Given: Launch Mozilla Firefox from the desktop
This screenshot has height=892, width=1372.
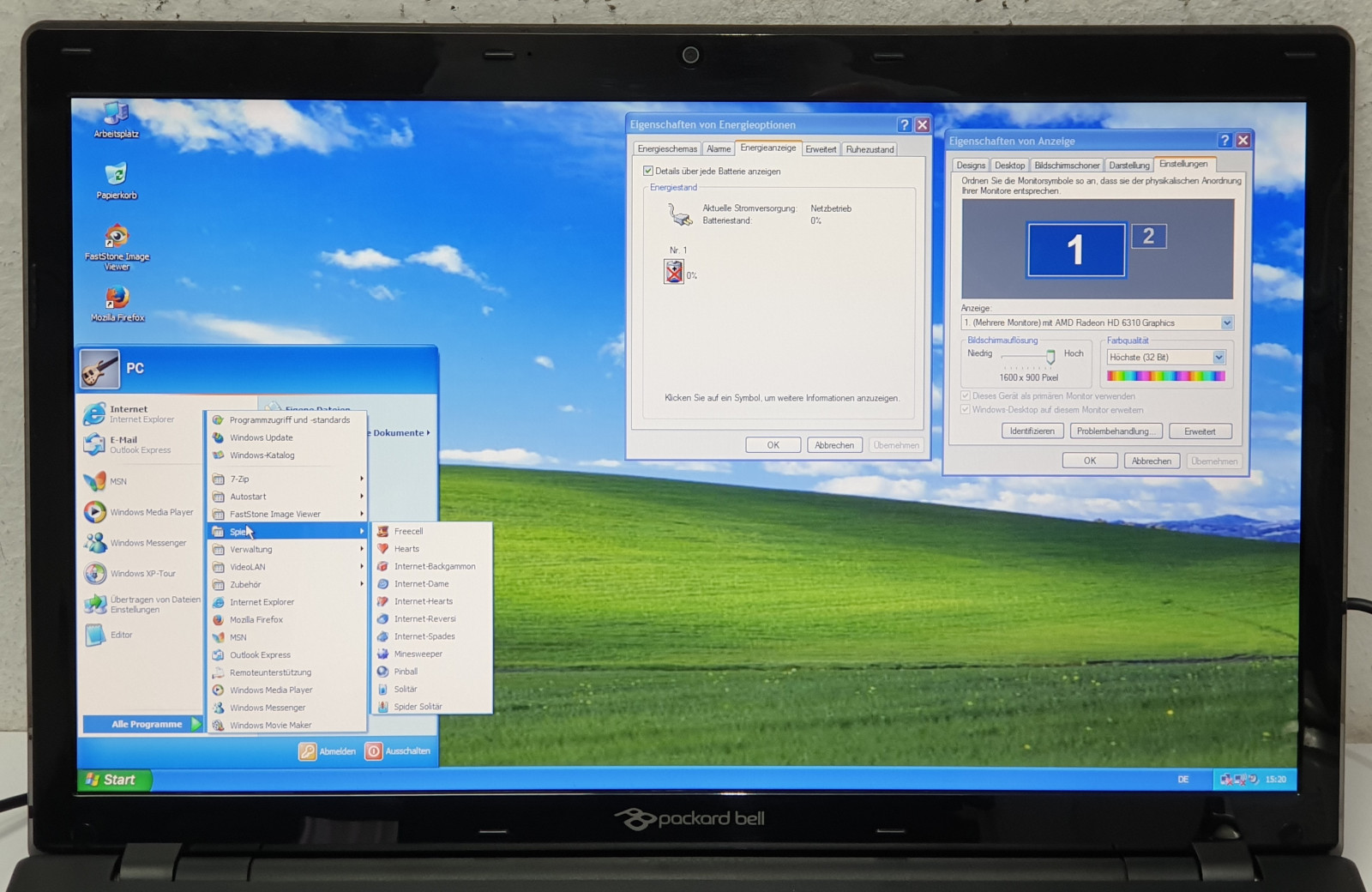Looking at the screenshot, I should 117,298.
